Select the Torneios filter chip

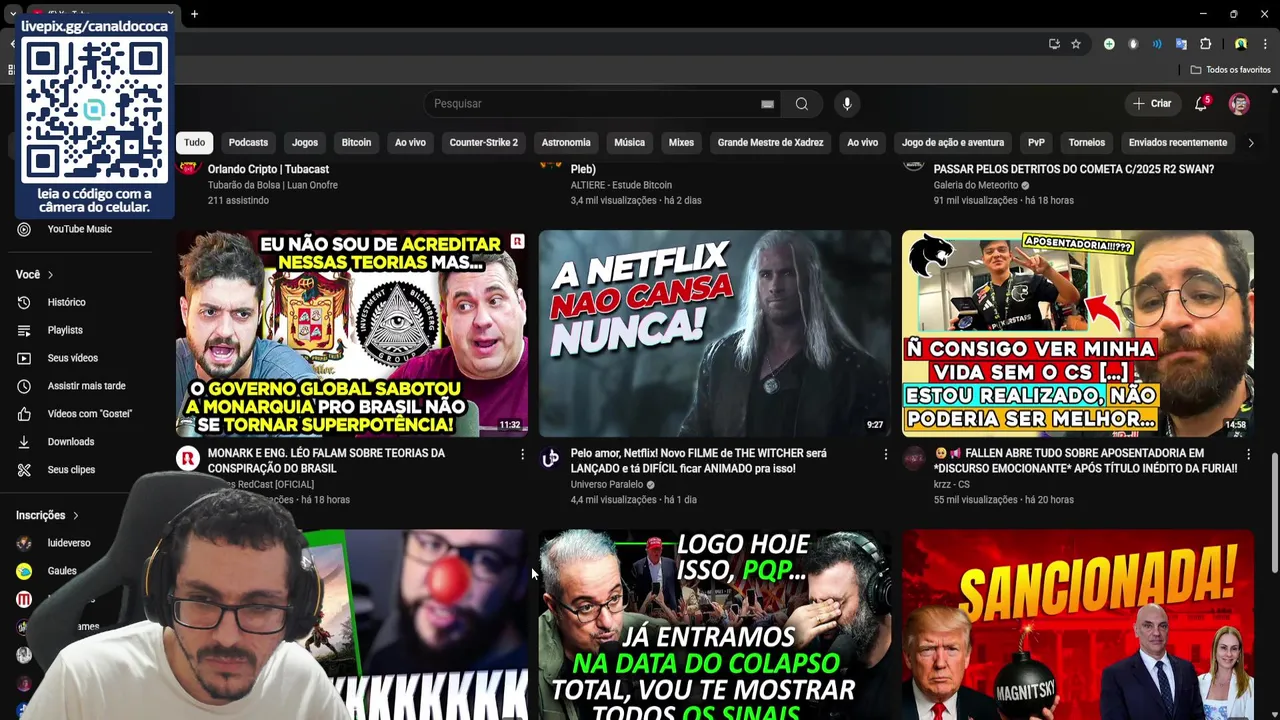(x=1087, y=143)
